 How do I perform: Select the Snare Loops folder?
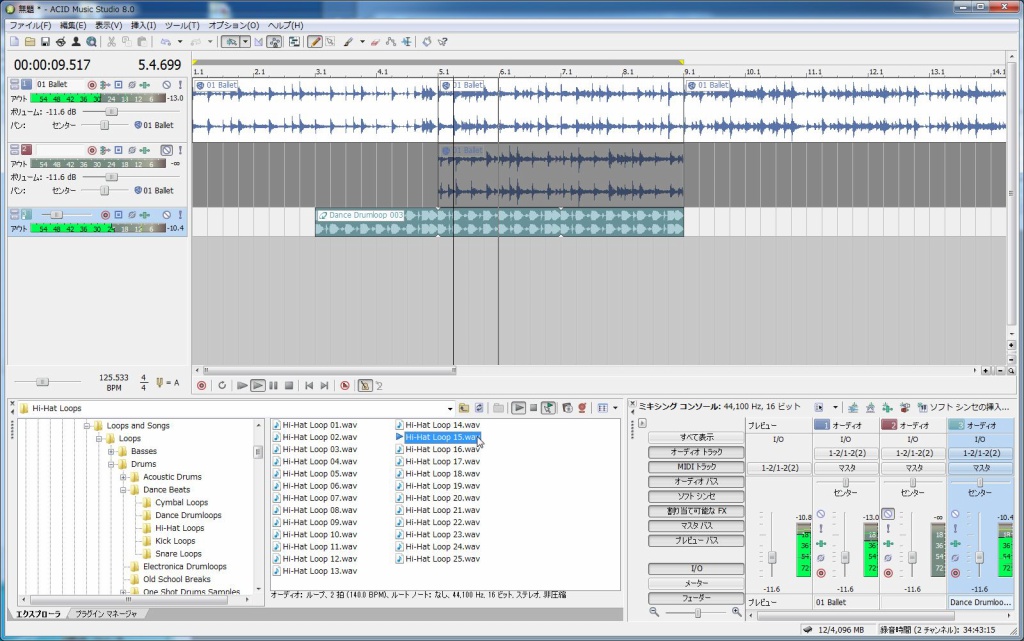(x=178, y=554)
